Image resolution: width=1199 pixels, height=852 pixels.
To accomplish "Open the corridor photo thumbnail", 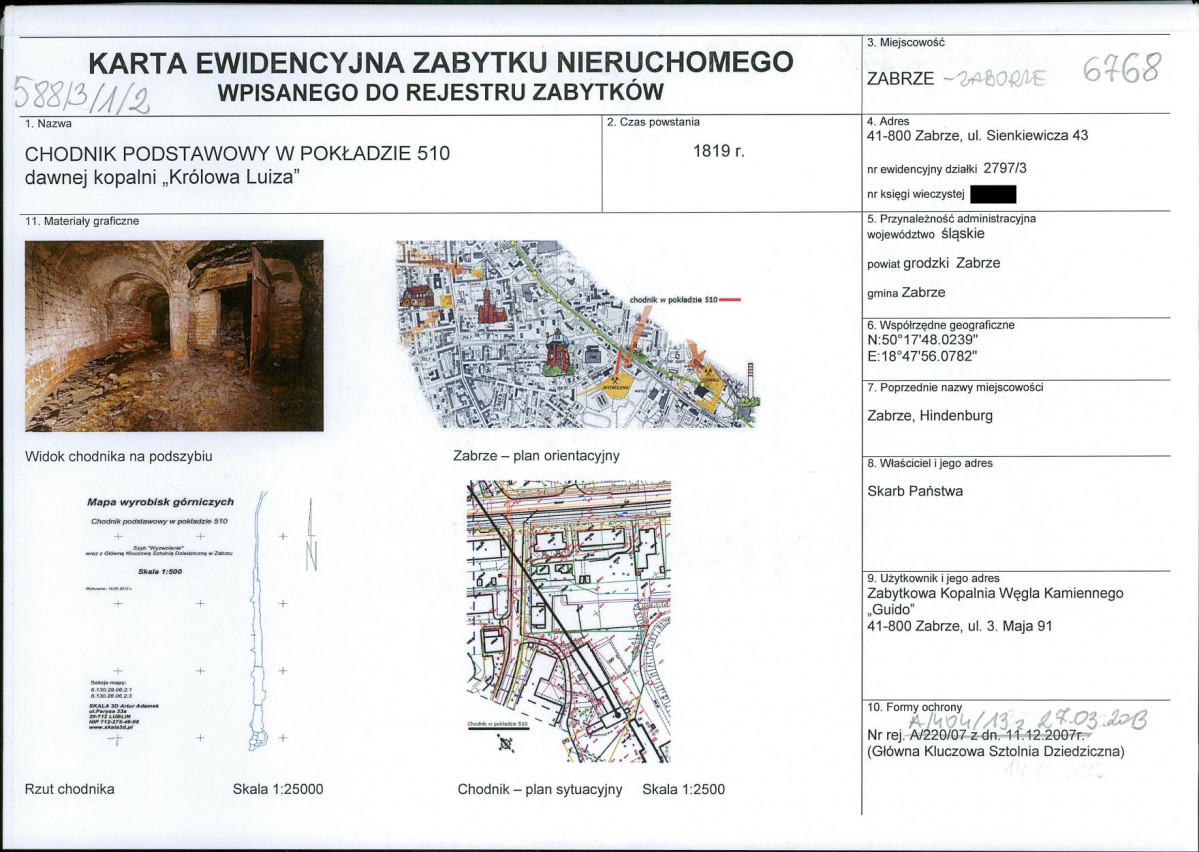I will pos(174,335).
